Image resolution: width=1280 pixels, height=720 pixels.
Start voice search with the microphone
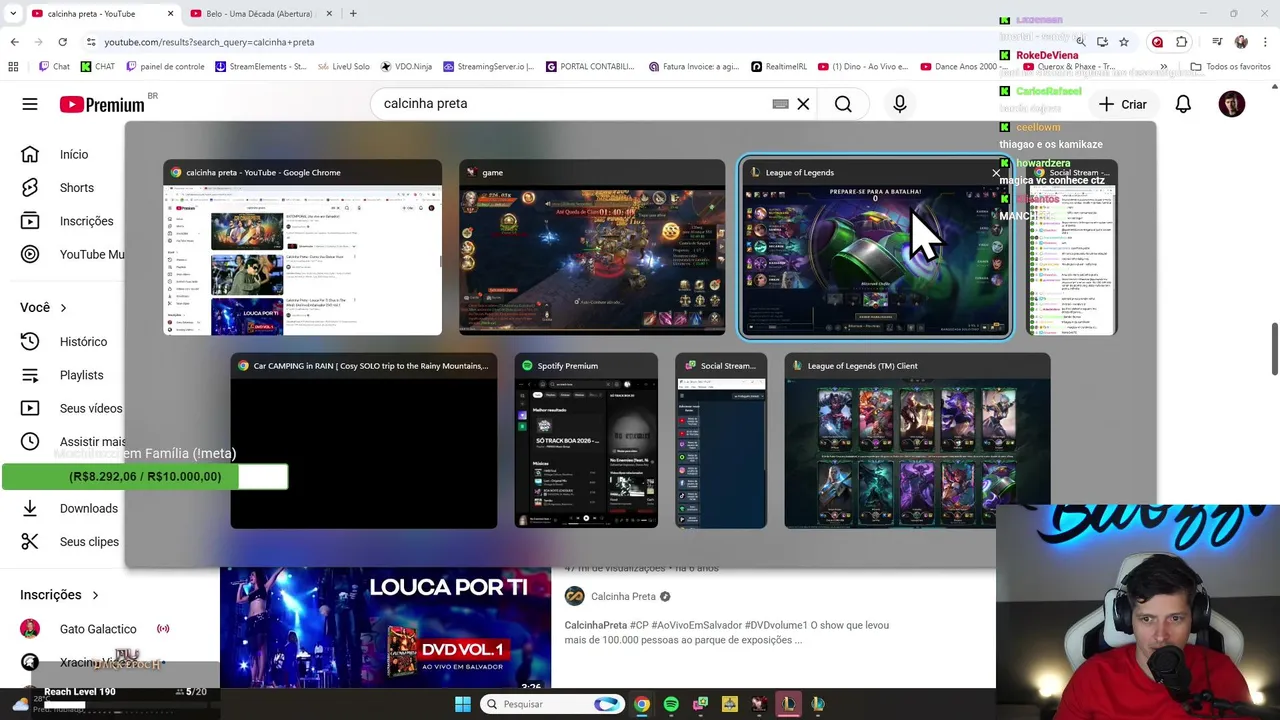pyautogui.click(x=899, y=104)
